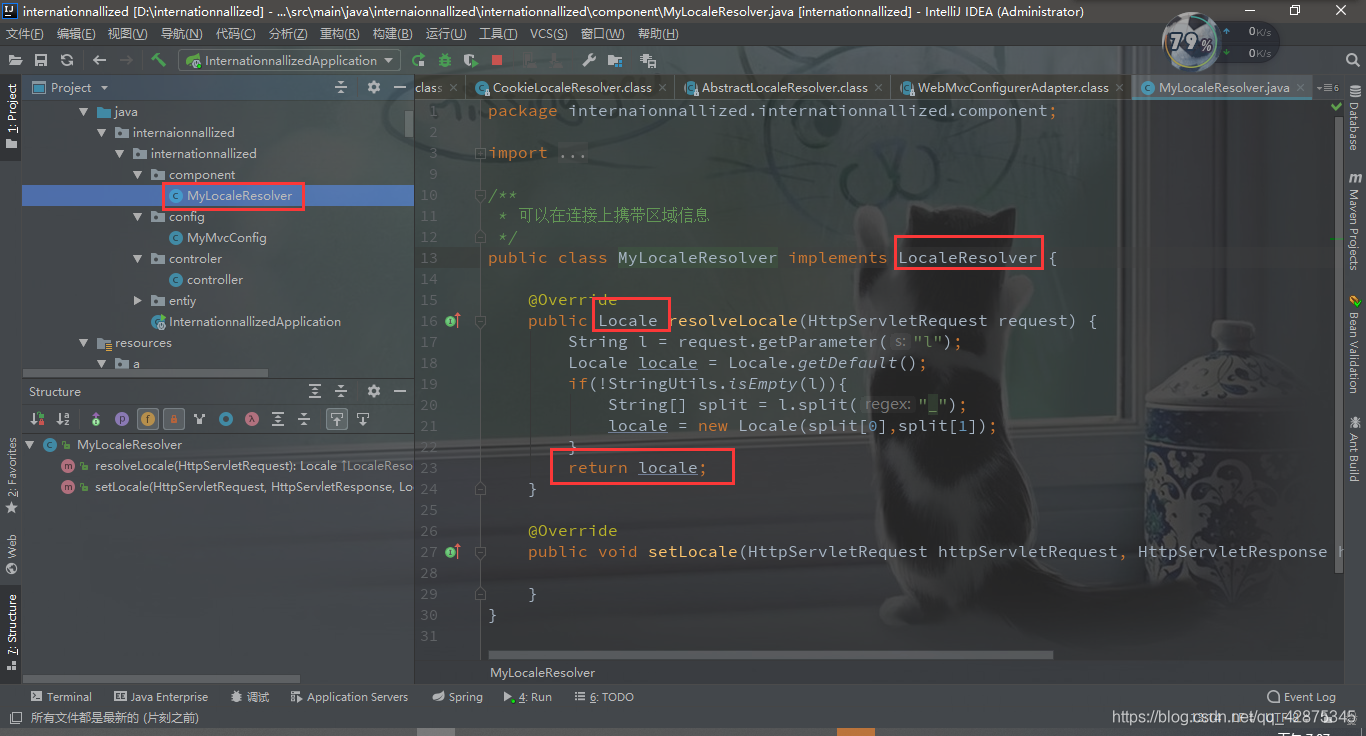1366x736 pixels.
Task: Collapse MyLocaleResolver node in Structure panel
Action: click(x=30, y=445)
